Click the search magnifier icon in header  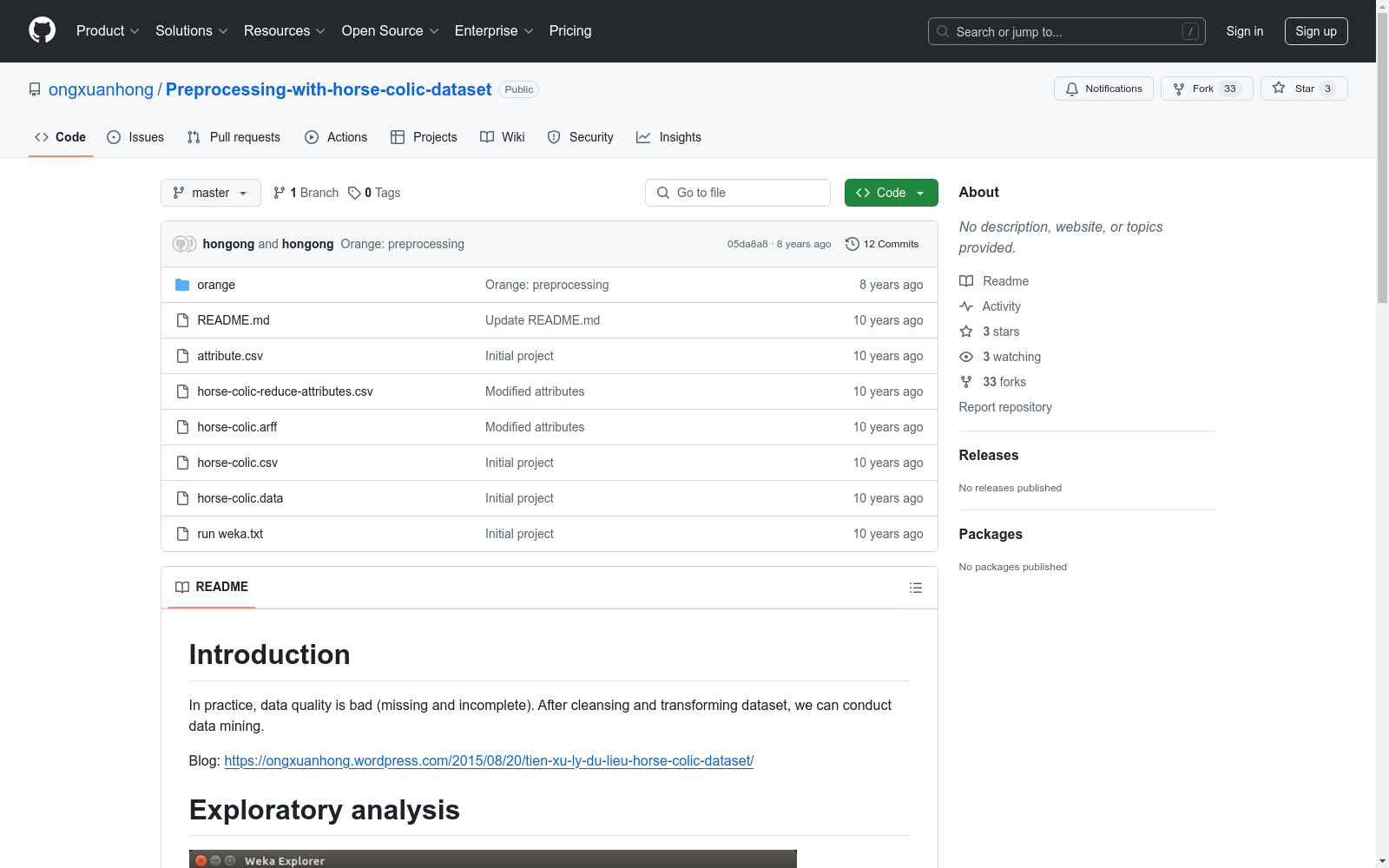pyautogui.click(x=943, y=31)
